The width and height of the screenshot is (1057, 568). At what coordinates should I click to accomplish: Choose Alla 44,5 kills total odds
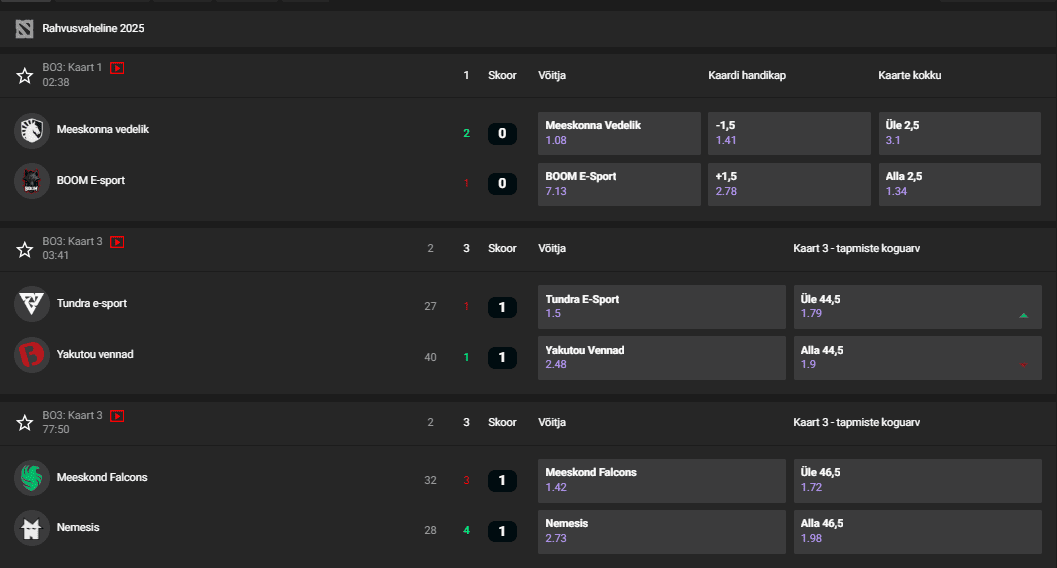pos(917,358)
